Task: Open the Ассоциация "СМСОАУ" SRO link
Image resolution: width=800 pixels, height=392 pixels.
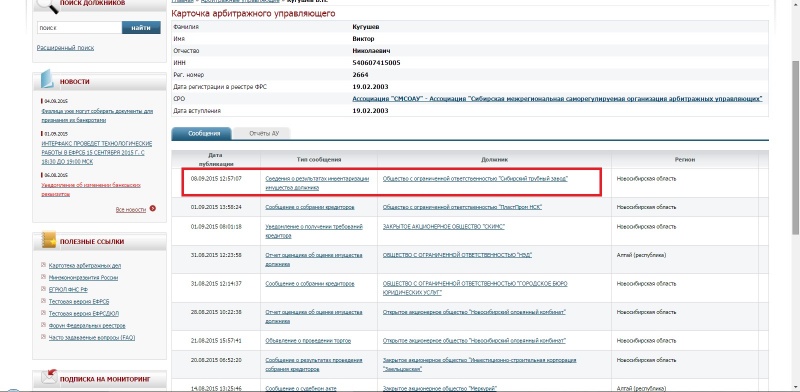Action: [557, 99]
